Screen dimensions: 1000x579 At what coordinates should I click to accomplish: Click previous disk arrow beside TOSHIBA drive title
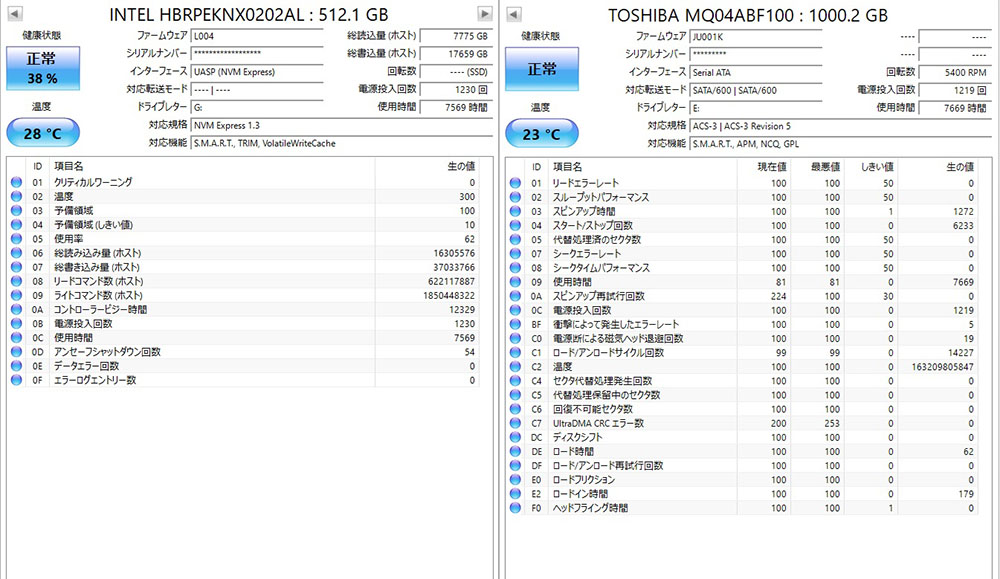coord(513,14)
